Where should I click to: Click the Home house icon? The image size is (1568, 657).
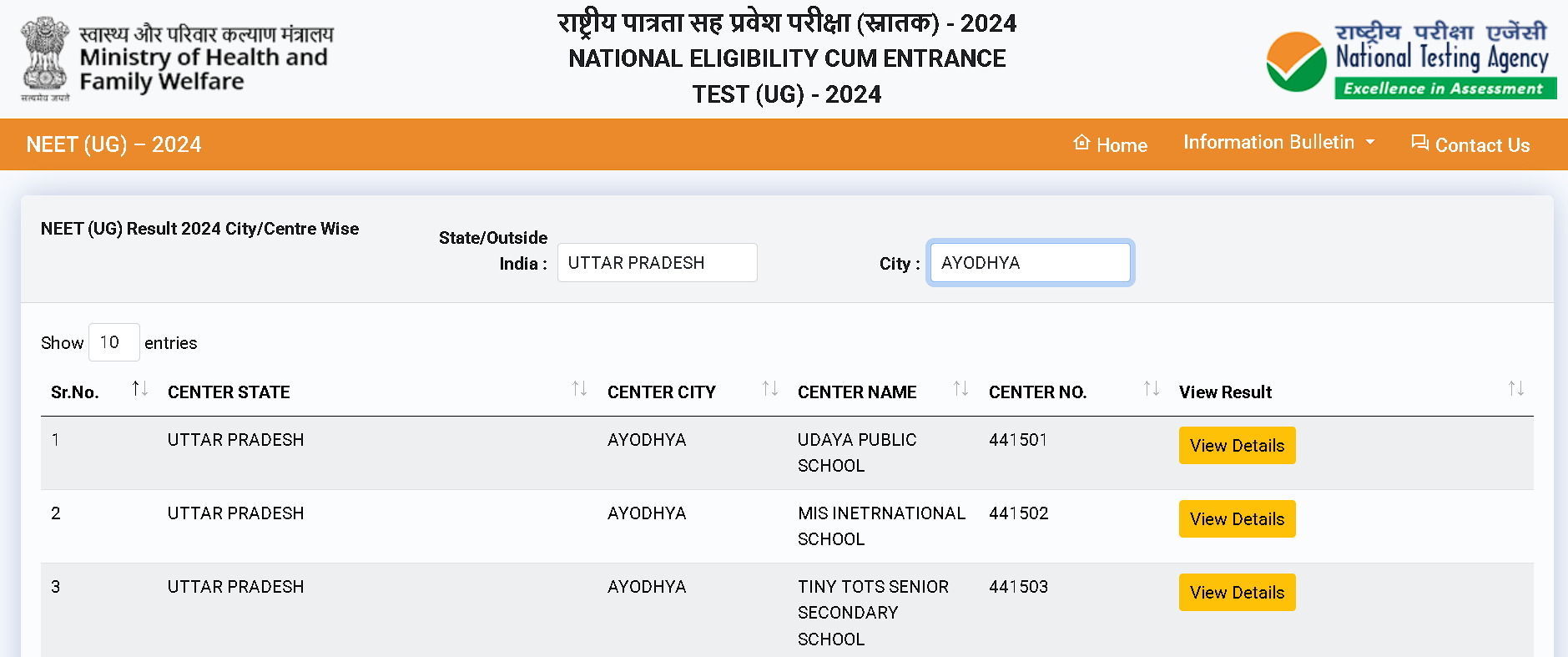click(1081, 143)
